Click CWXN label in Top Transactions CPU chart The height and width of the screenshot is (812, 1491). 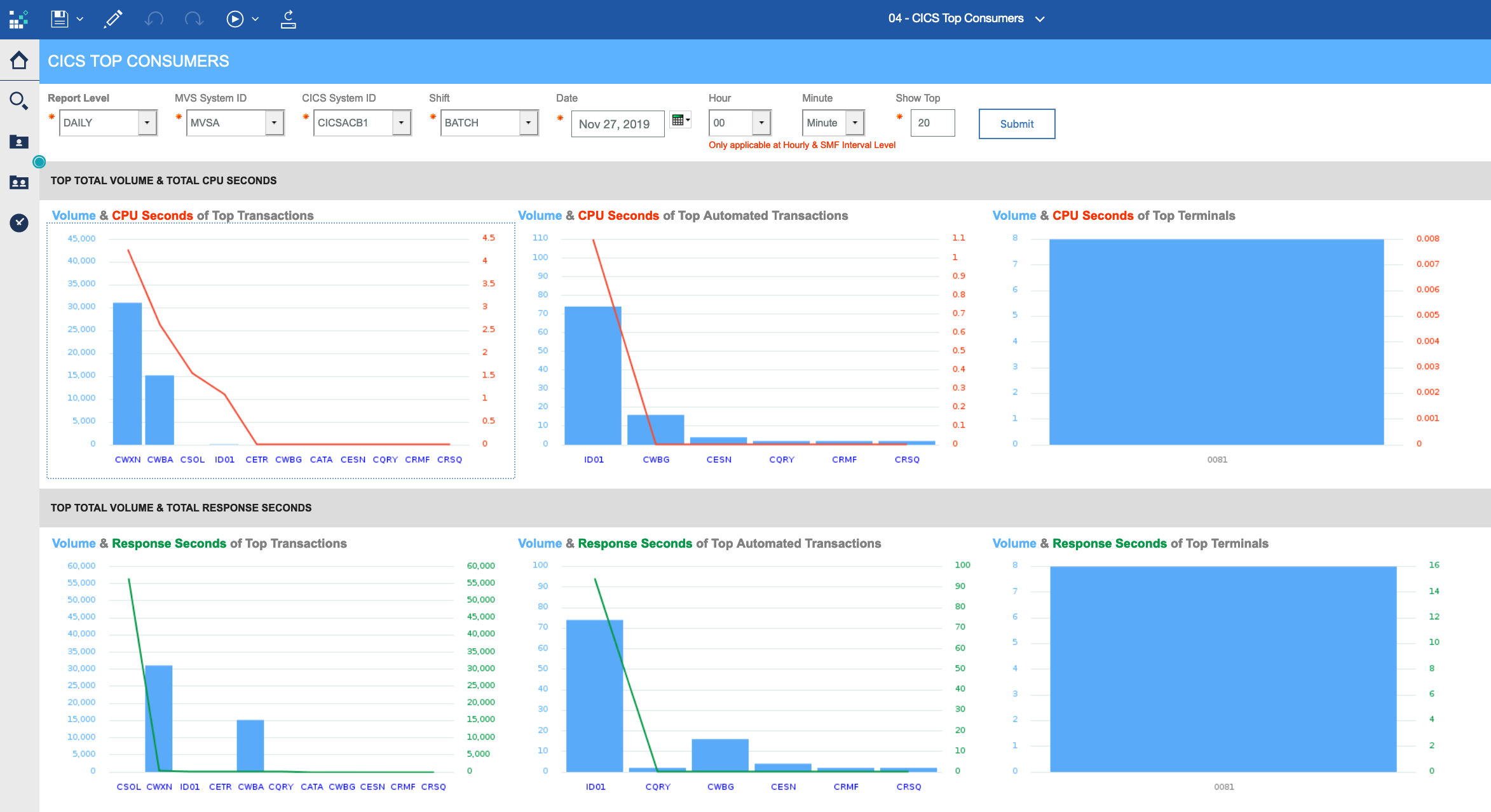click(x=128, y=459)
